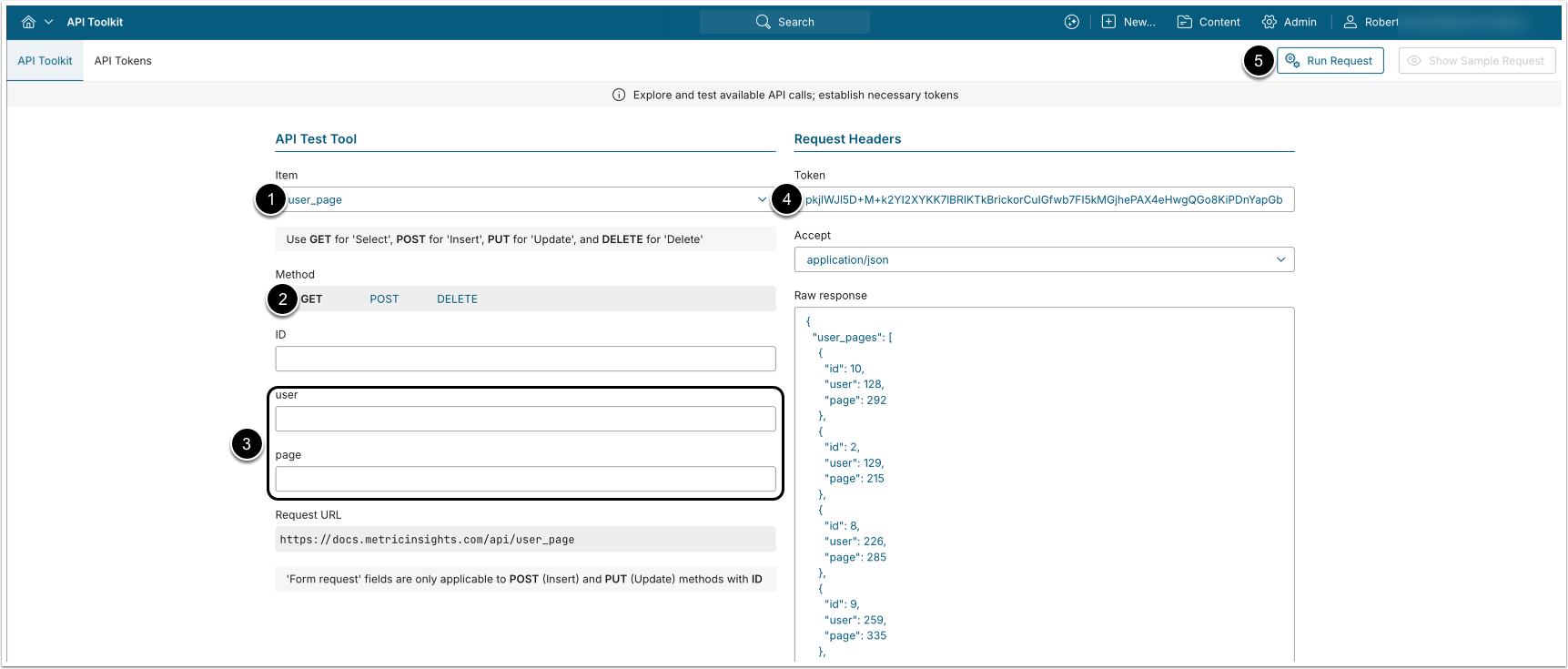Open the Robert user menu
Viewport: 1568px width, 669px height.
coord(1381,22)
